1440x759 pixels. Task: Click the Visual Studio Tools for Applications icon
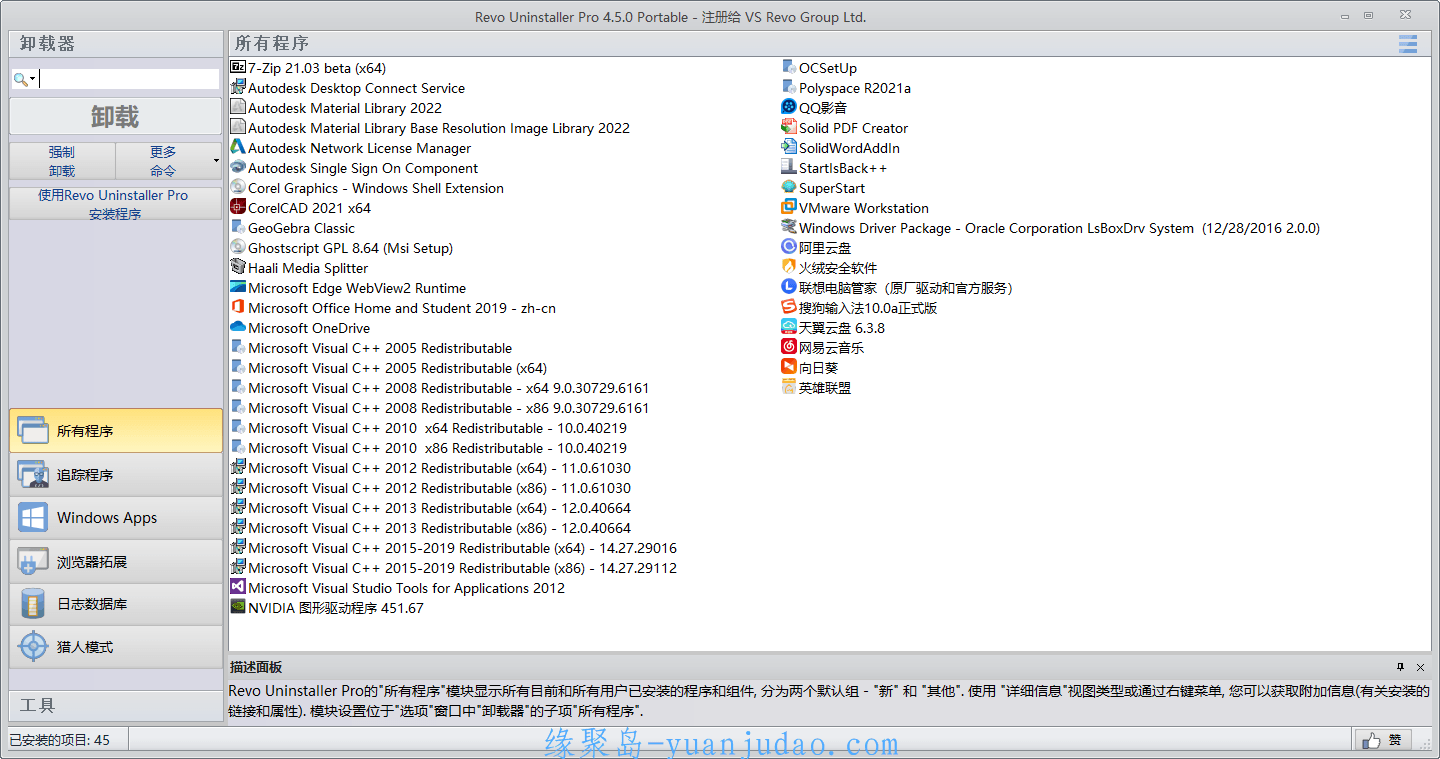point(238,587)
